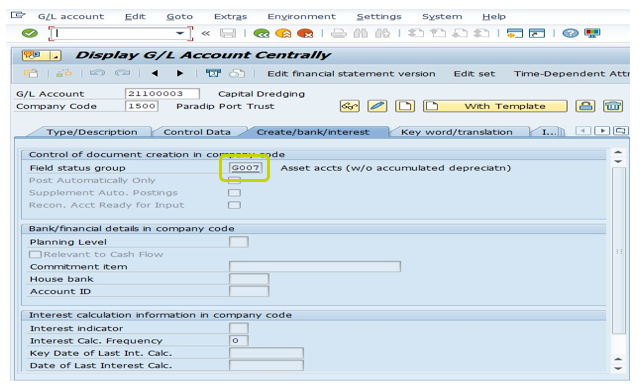
Task: Click the Customize Local Layout monitor icon
Action: [x=592, y=33]
